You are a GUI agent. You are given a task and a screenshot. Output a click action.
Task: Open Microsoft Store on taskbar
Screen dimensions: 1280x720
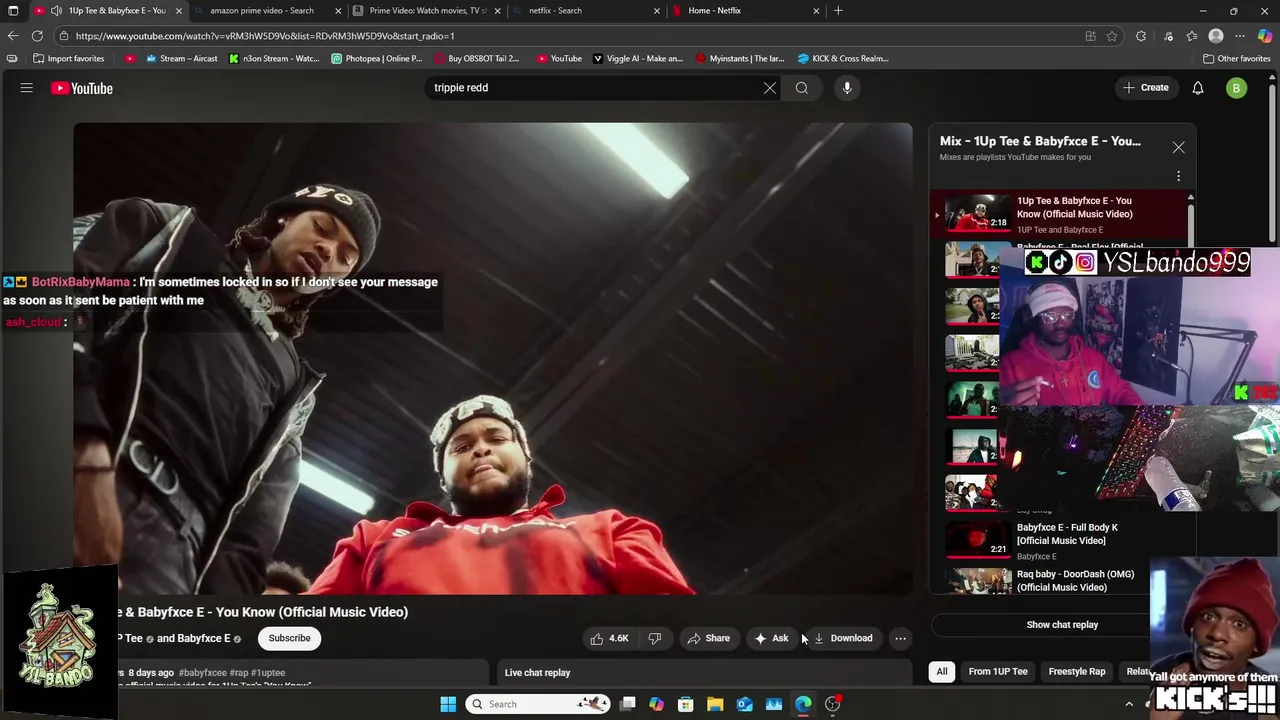click(x=686, y=704)
